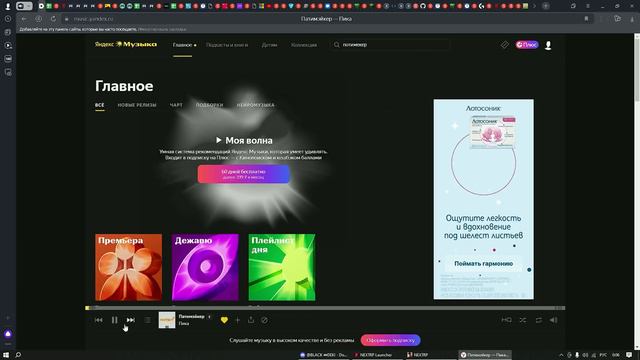This screenshot has width=640, height=360.
Task: Pause the currently playing track
Action: coord(114,320)
